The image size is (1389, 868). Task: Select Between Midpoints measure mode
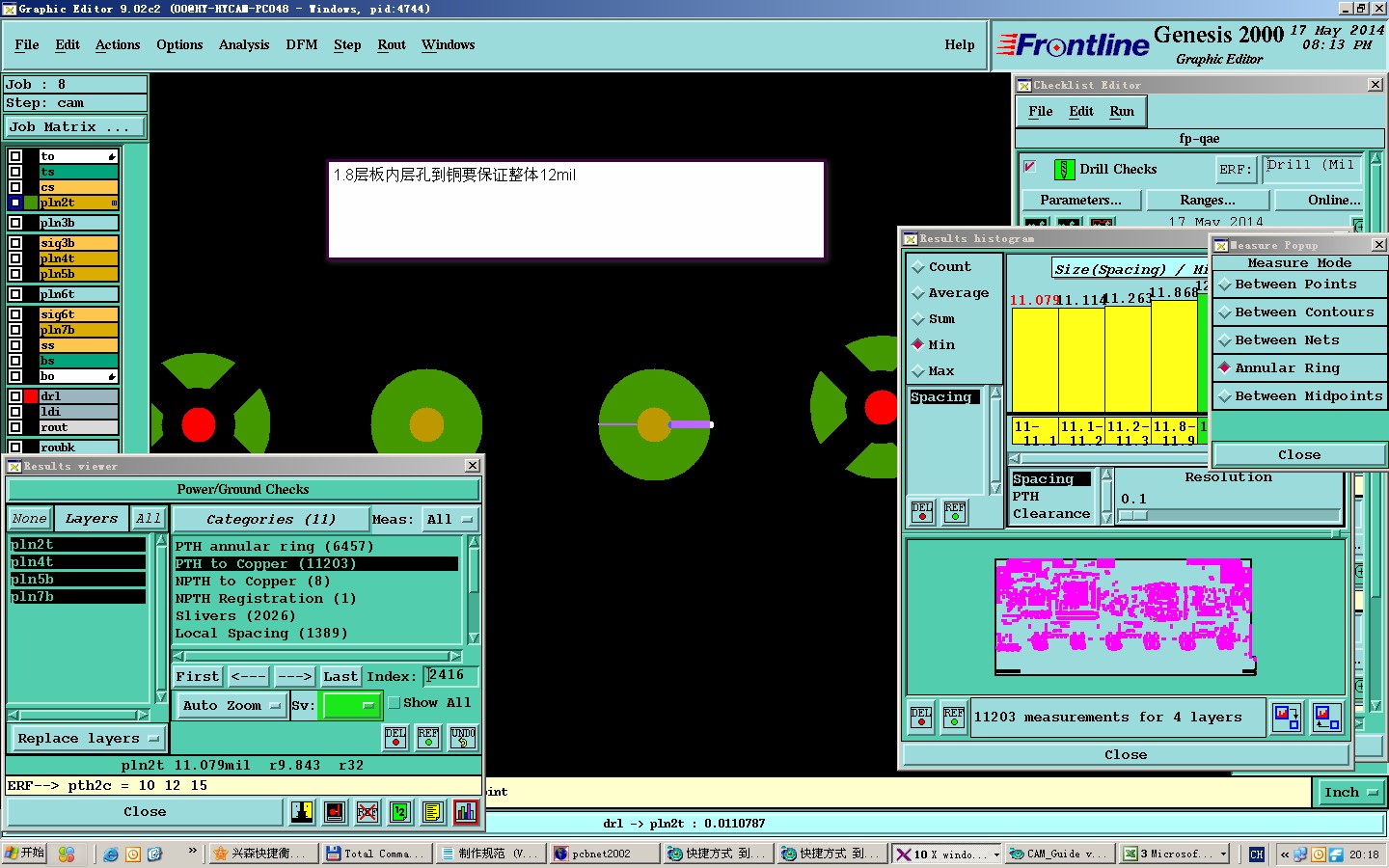[1225, 396]
